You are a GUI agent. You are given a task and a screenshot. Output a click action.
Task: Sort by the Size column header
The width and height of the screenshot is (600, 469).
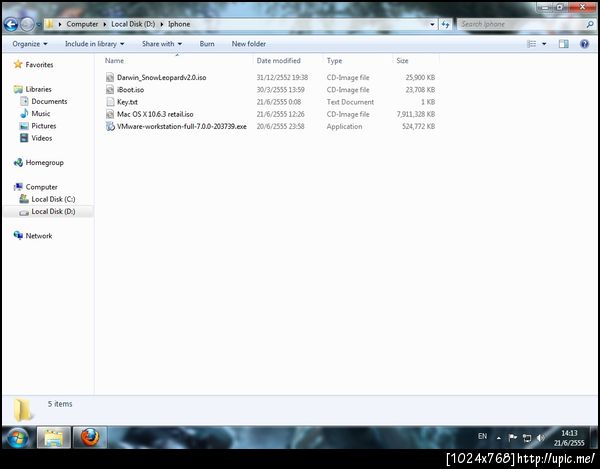(x=402, y=61)
